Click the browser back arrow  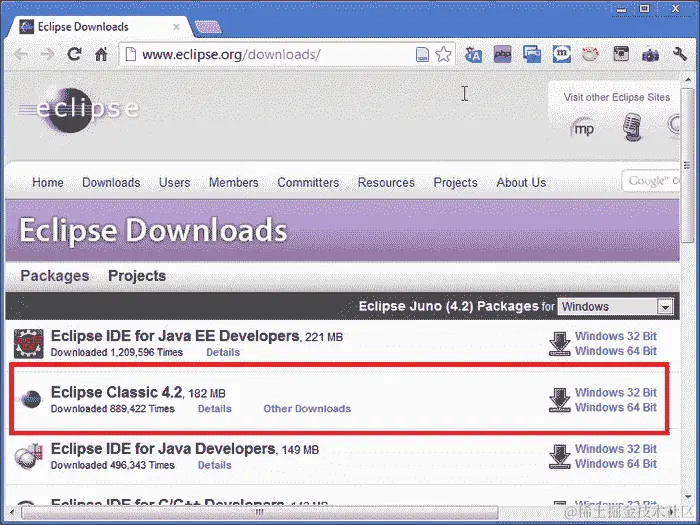pos(21,54)
